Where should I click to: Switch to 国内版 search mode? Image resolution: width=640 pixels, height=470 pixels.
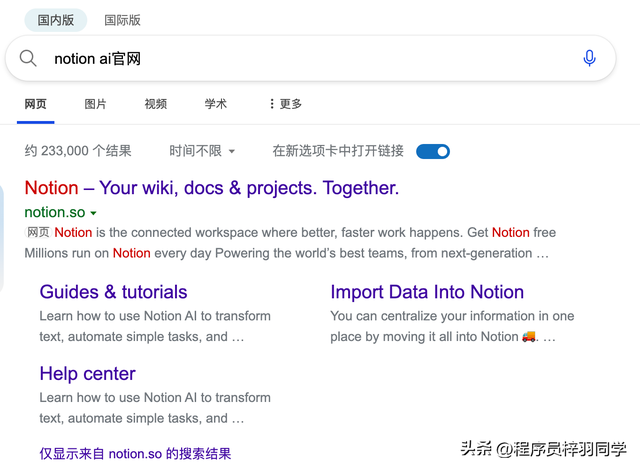[56, 20]
